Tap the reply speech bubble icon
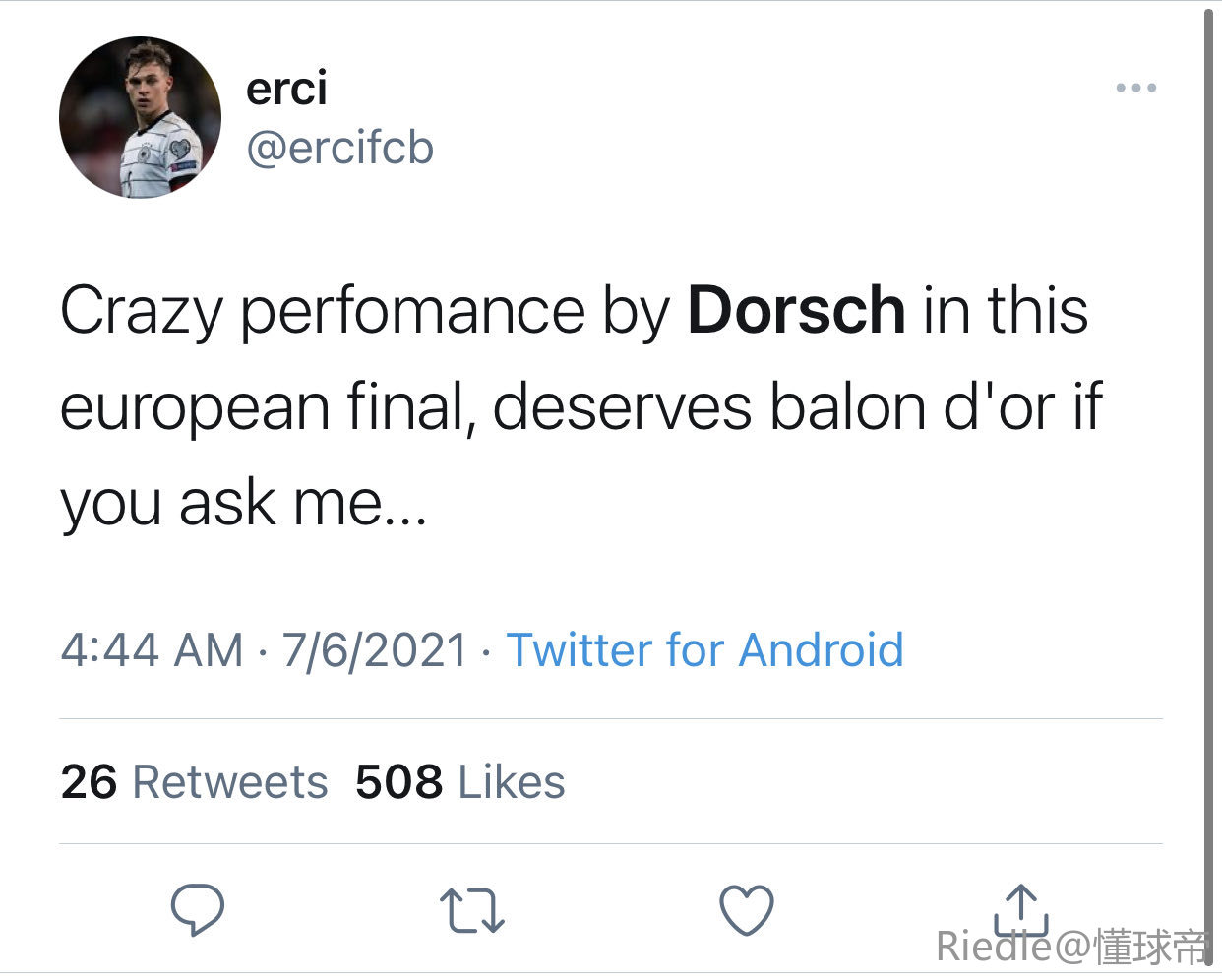 point(198,910)
